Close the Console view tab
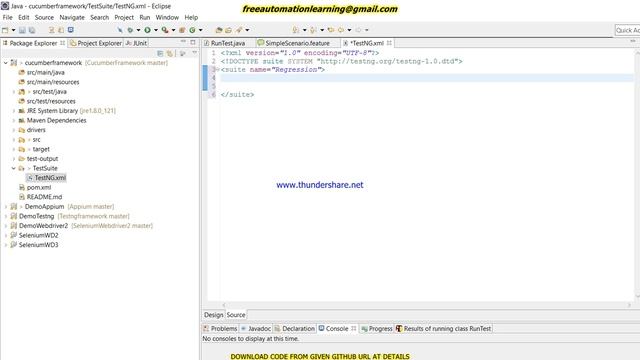 coord(353,328)
